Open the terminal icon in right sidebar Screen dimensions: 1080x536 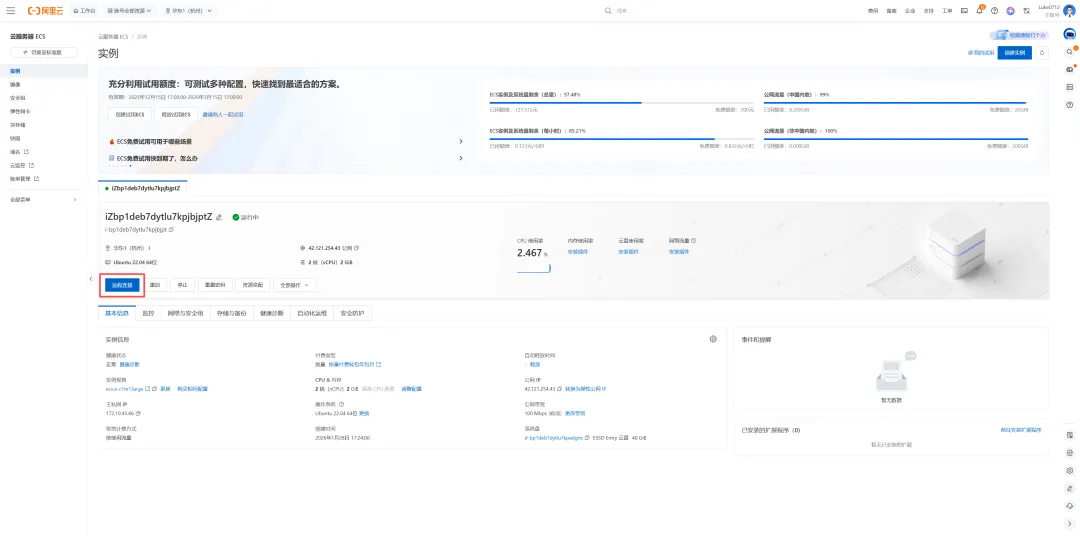(x=1070, y=87)
